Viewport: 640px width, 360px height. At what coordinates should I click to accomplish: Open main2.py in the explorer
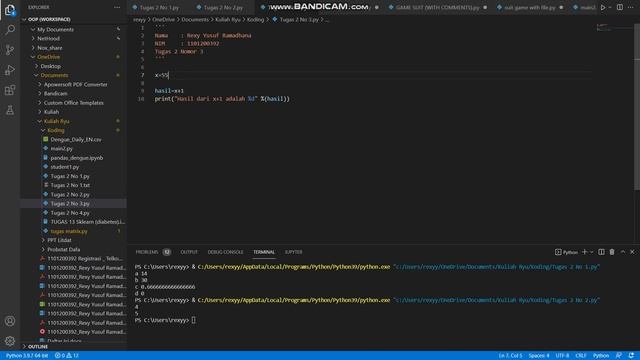point(73,149)
